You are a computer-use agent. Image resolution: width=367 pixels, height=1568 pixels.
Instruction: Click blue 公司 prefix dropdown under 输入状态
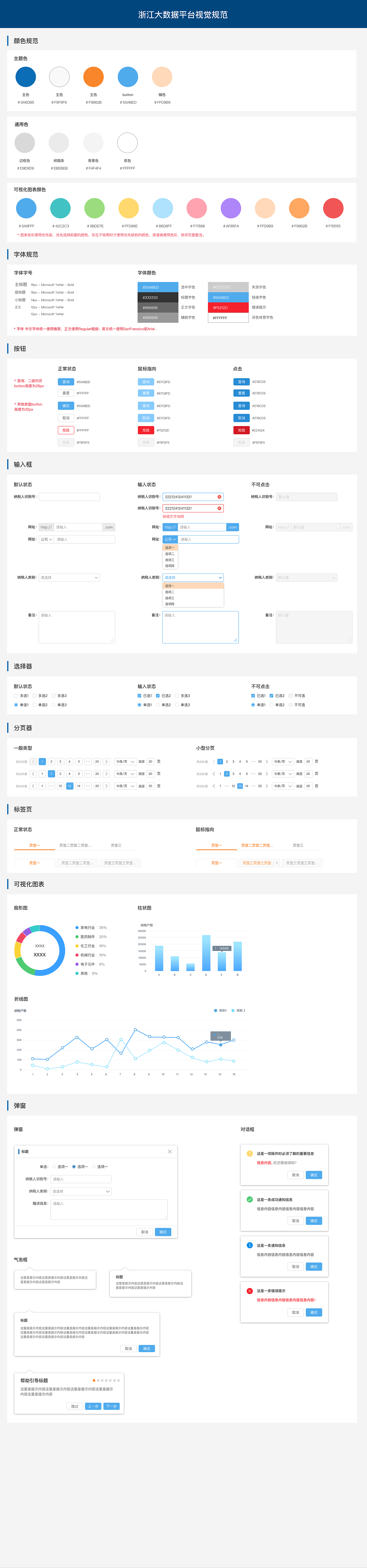[x=170, y=539]
